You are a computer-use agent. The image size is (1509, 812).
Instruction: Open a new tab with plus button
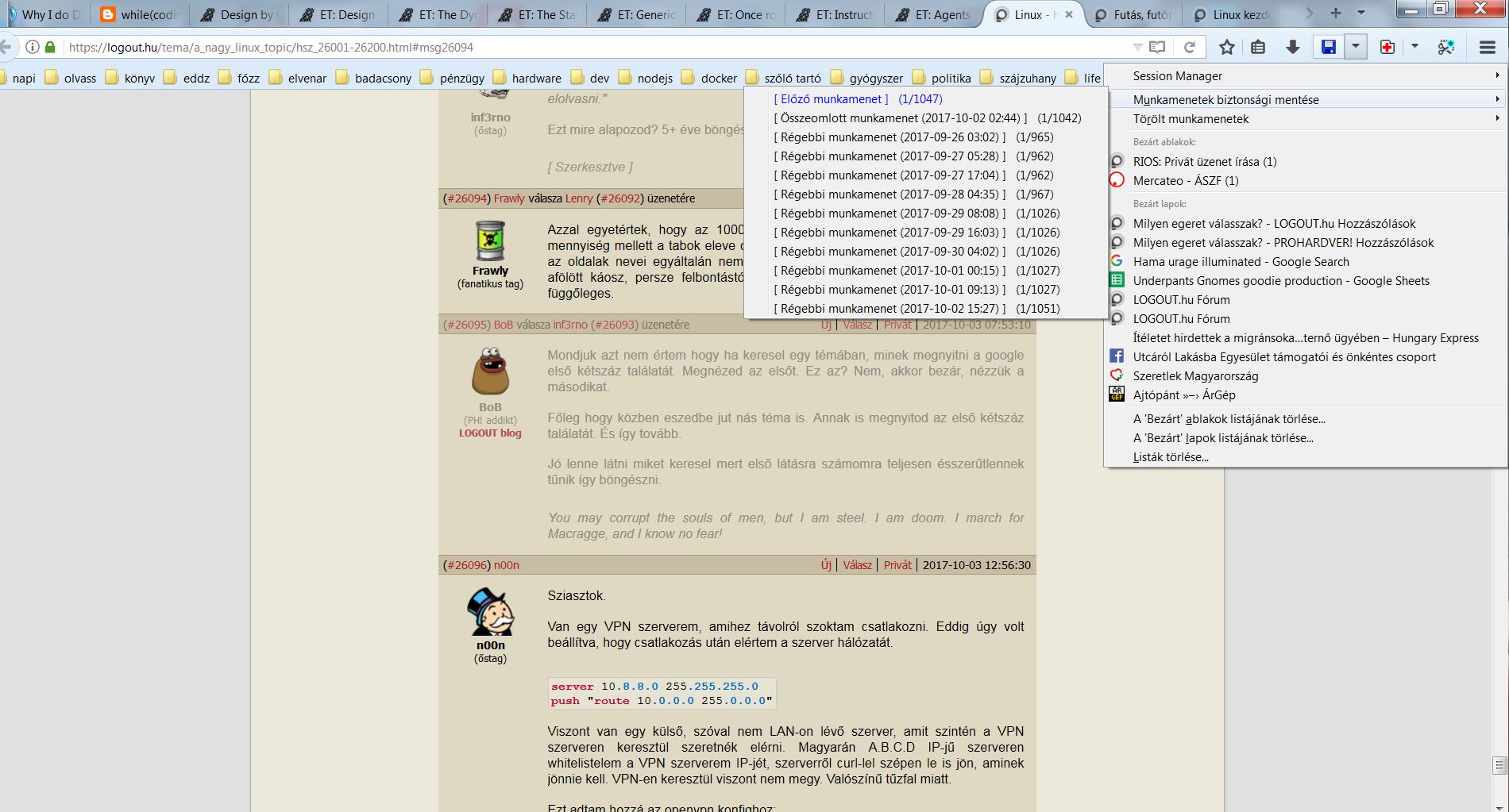tap(1336, 13)
